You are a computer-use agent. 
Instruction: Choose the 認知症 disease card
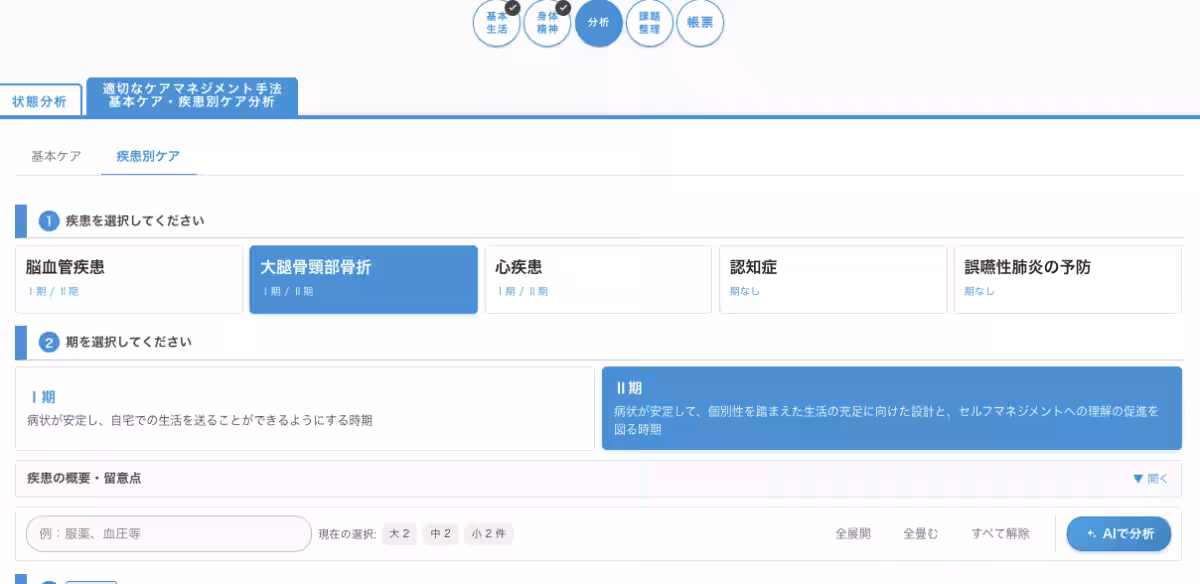coord(833,280)
